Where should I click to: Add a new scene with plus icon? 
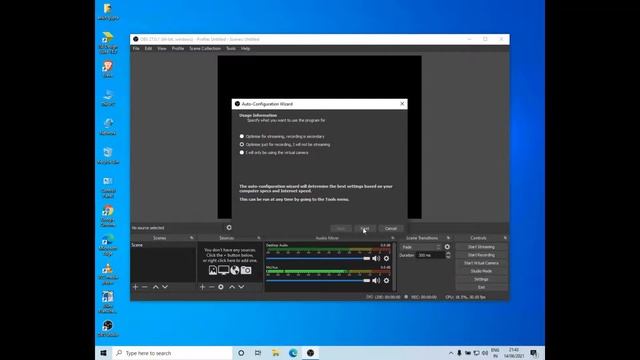coord(136,287)
